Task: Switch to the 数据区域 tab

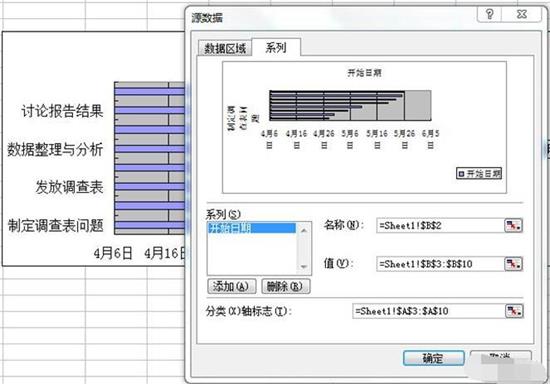Action: click(225, 48)
